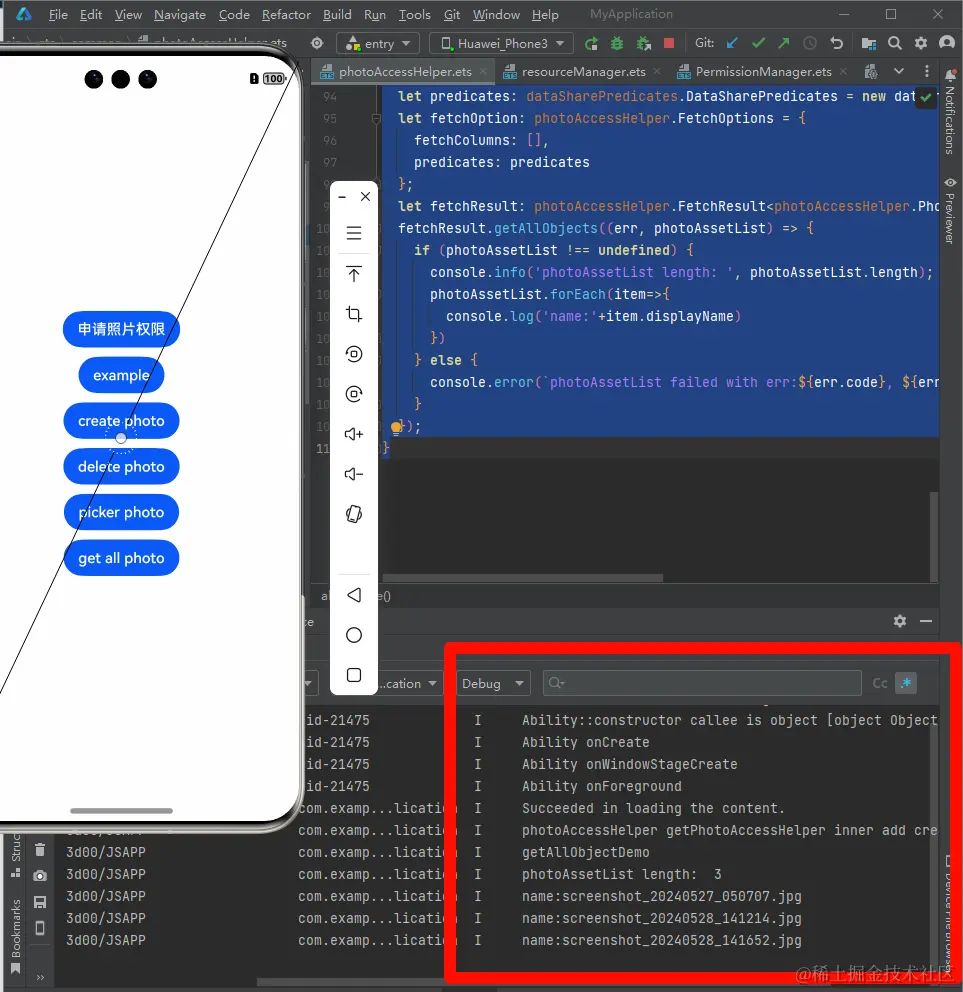The width and height of the screenshot is (963, 992).
Task: Toggle the Cc match case option
Action: pyautogui.click(x=879, y=683)
